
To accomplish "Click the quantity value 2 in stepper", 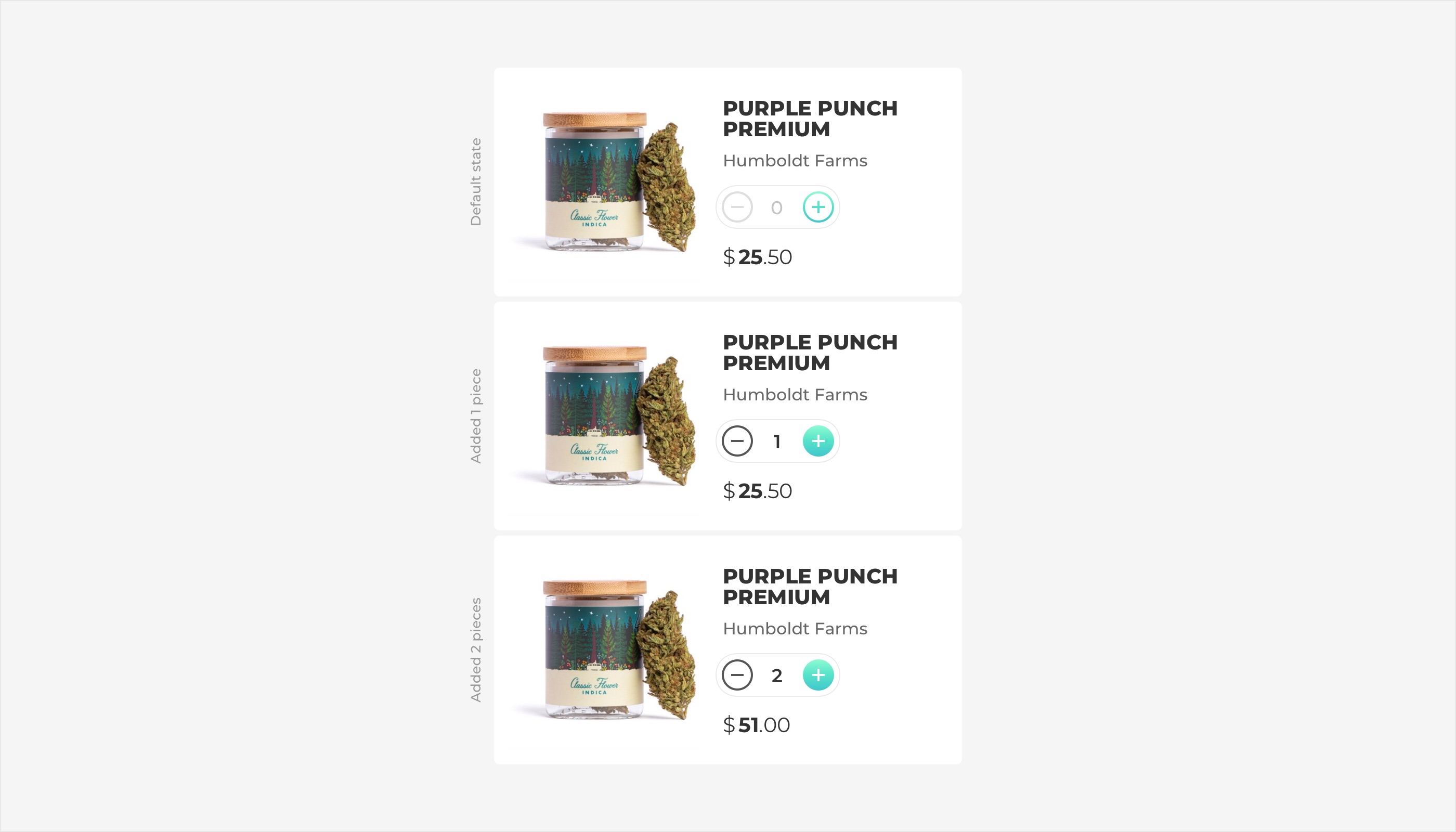I will click(x=776, y=675).
